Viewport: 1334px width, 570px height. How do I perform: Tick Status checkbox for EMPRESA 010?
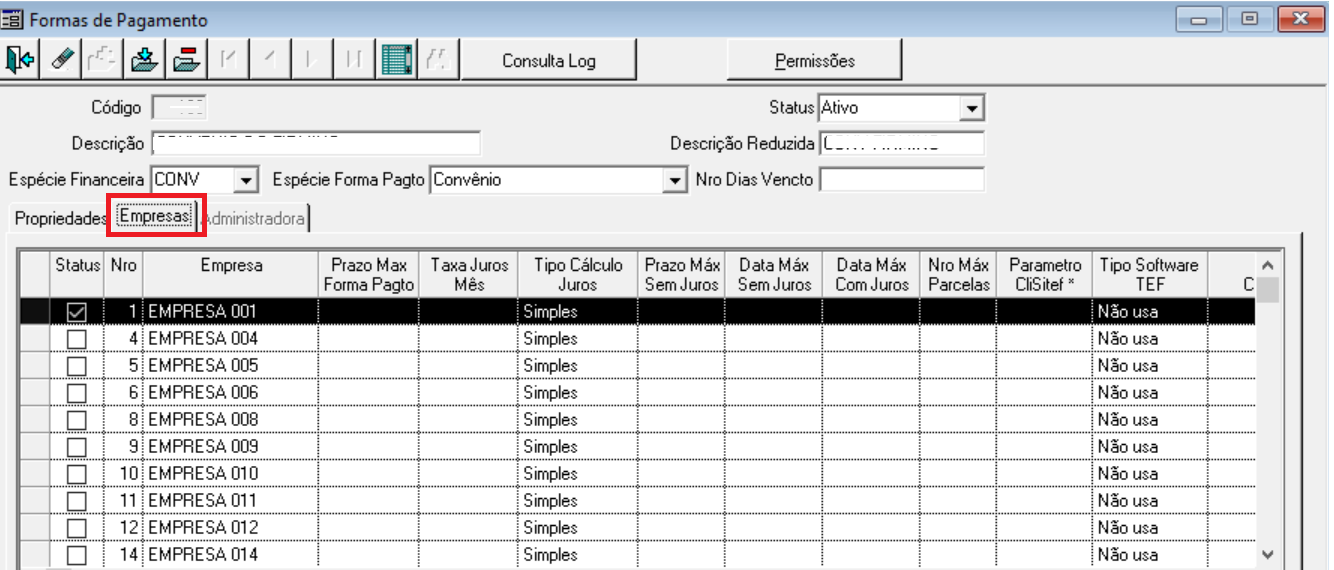(76, 474)
